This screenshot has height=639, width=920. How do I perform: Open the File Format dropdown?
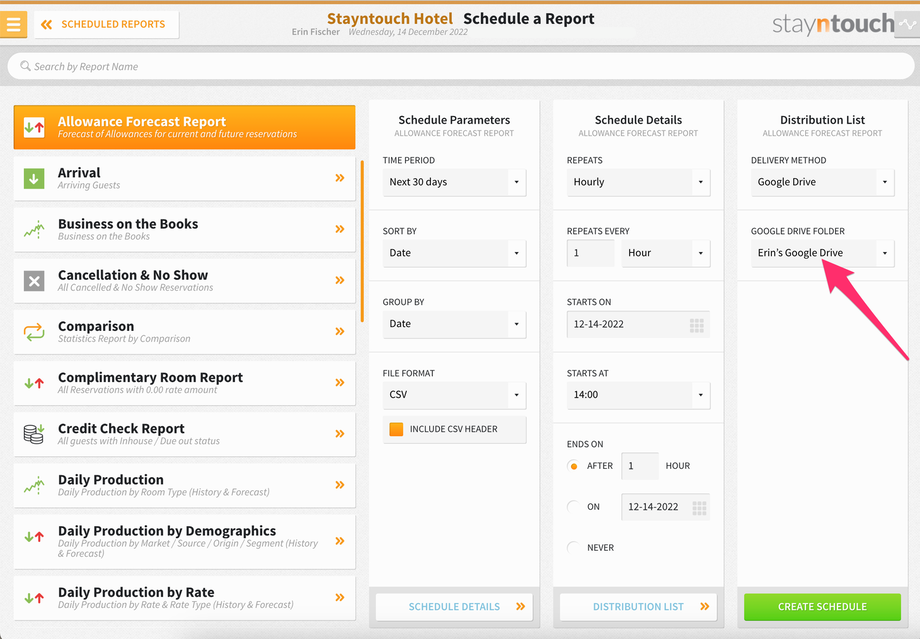454,395
